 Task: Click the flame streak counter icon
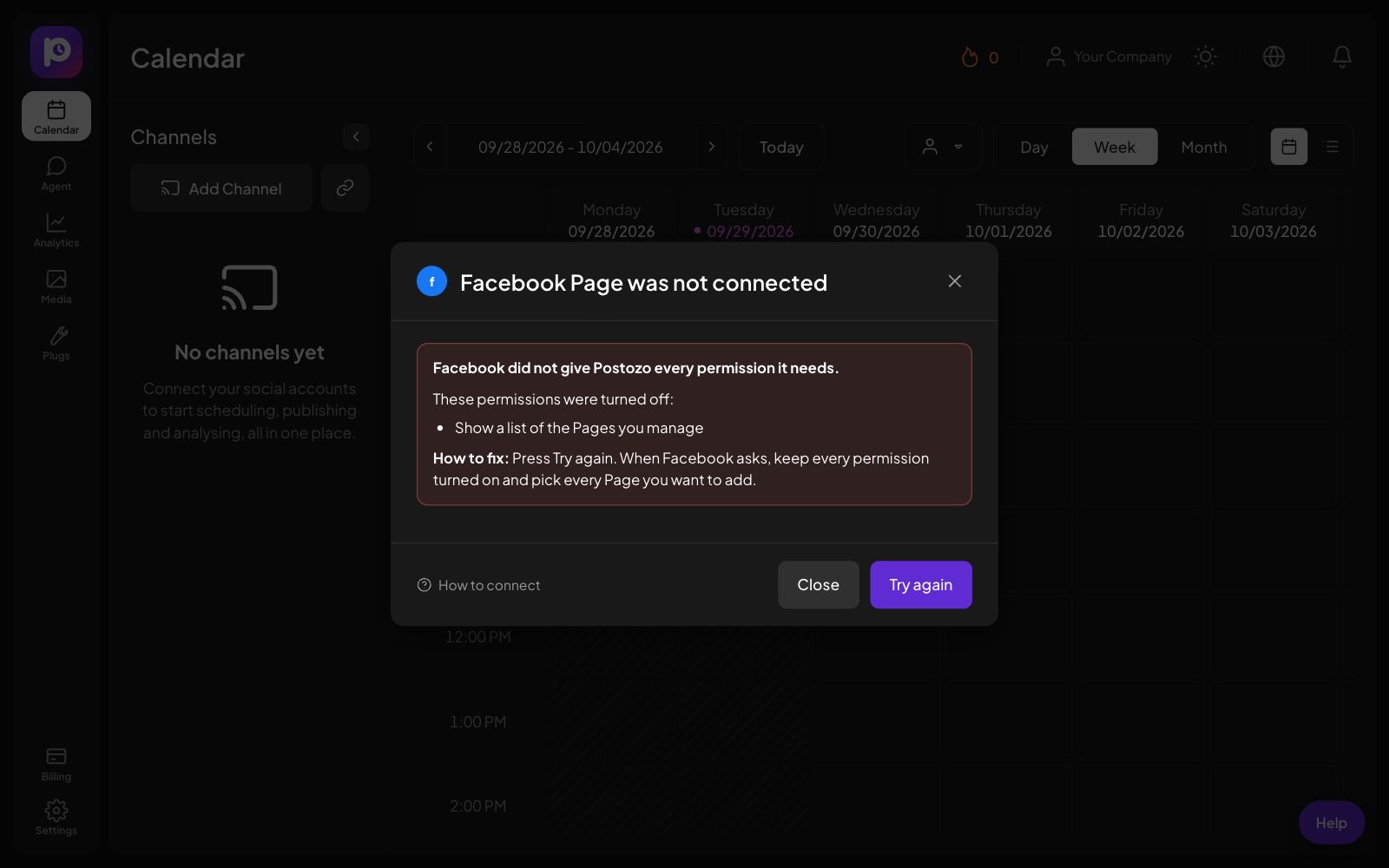[x=970, y=57]
